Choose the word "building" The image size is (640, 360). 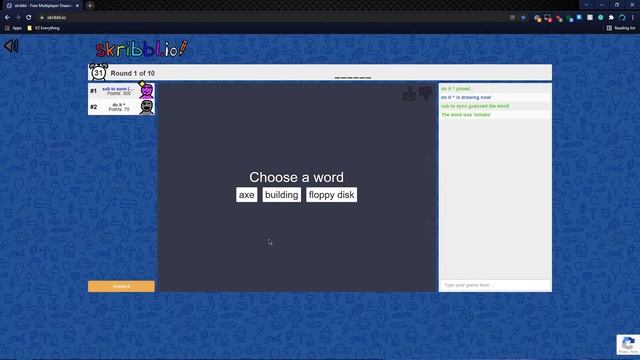click(282, 195)
